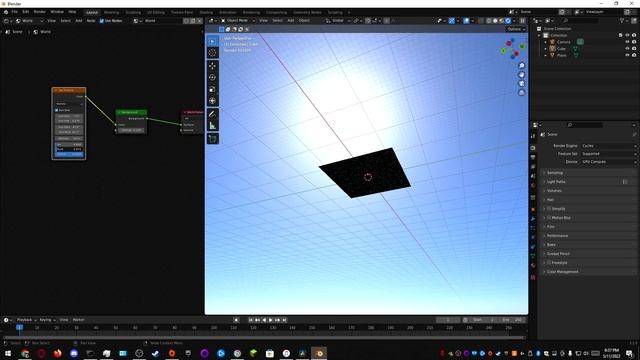Open the Edit menu
The width and height of the screenshot is (640, 360).
[x=25, y=12]
